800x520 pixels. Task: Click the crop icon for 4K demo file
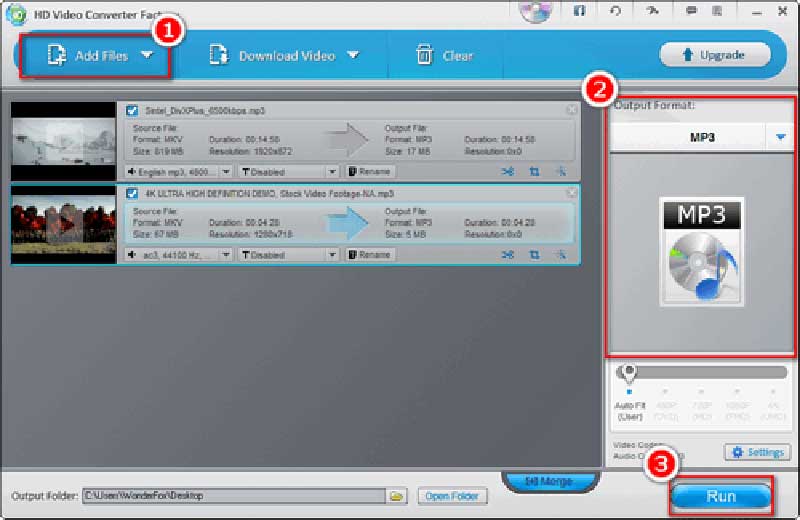tap(534, 254)
